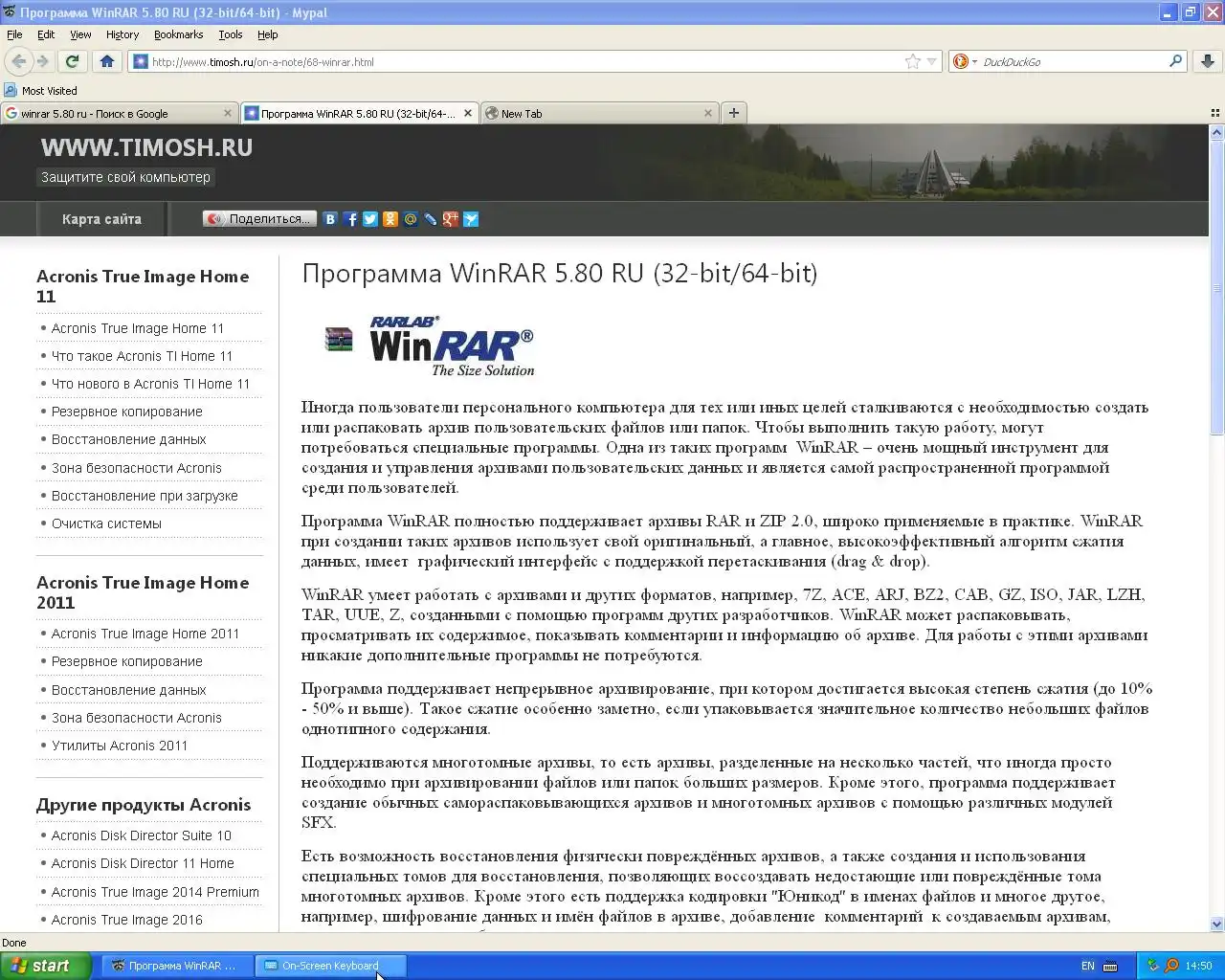Viewport: 1225px width, 980px height.
Task: Open the new tab plus button
Action: coord(734,113)
